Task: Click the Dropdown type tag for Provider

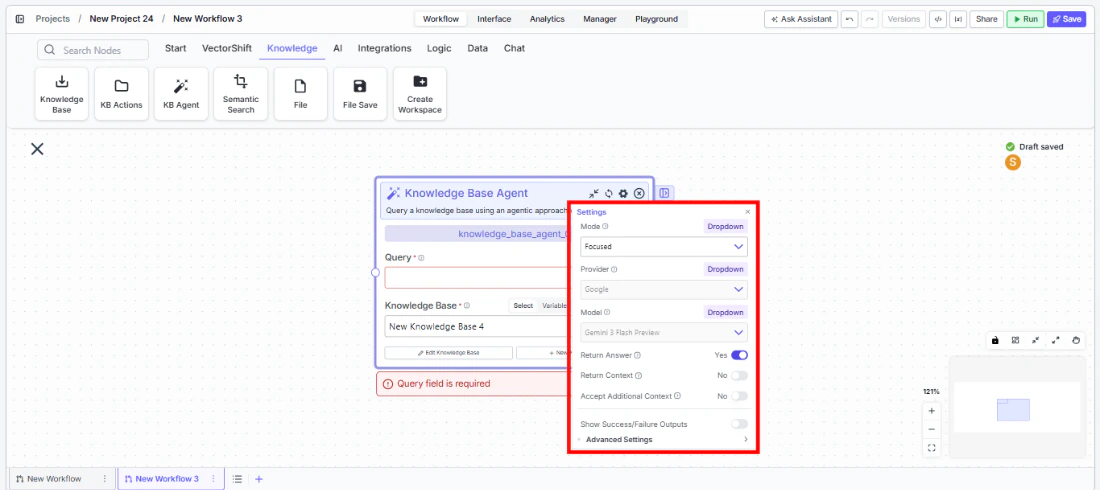Action: pos(725,269)
